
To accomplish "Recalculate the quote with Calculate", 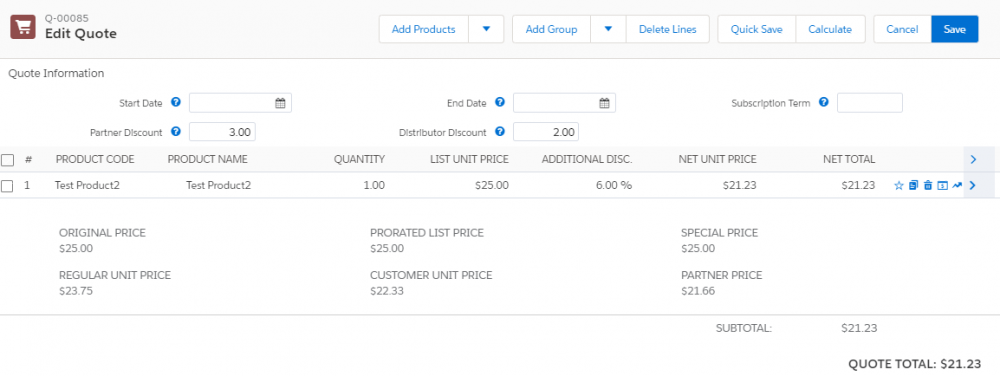I will (830, 29).
